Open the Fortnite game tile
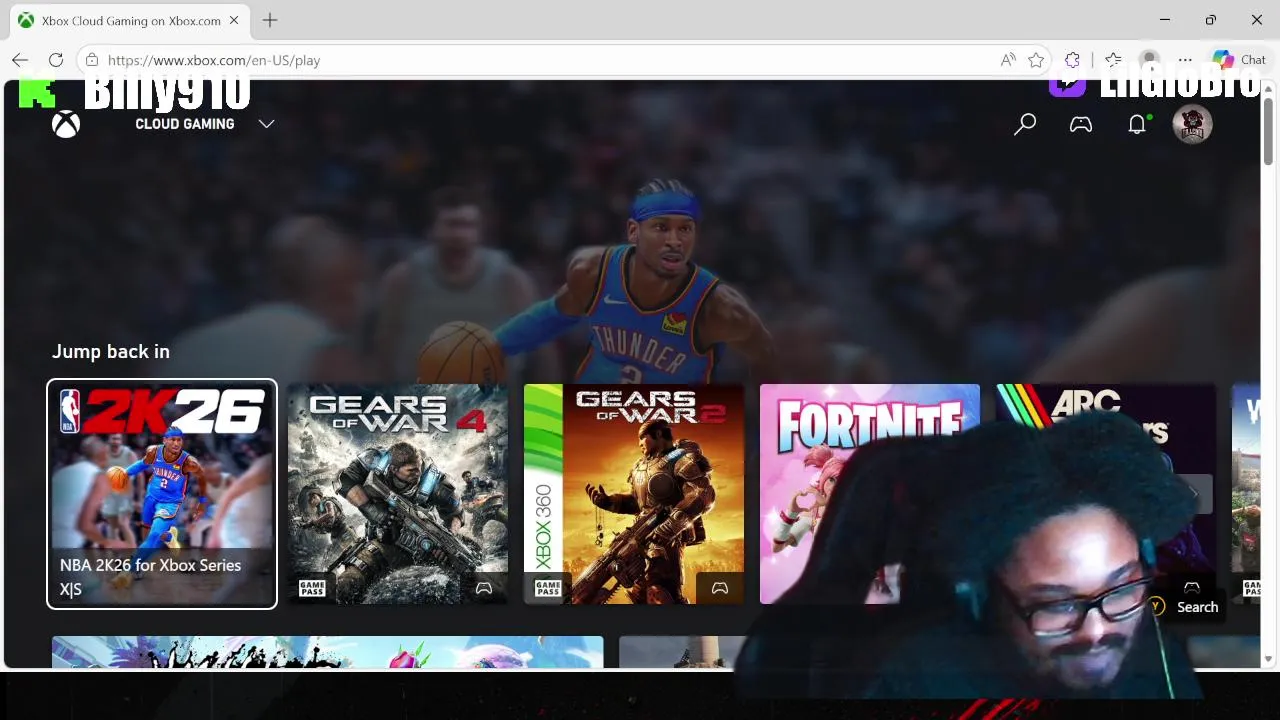 point(870,494)
